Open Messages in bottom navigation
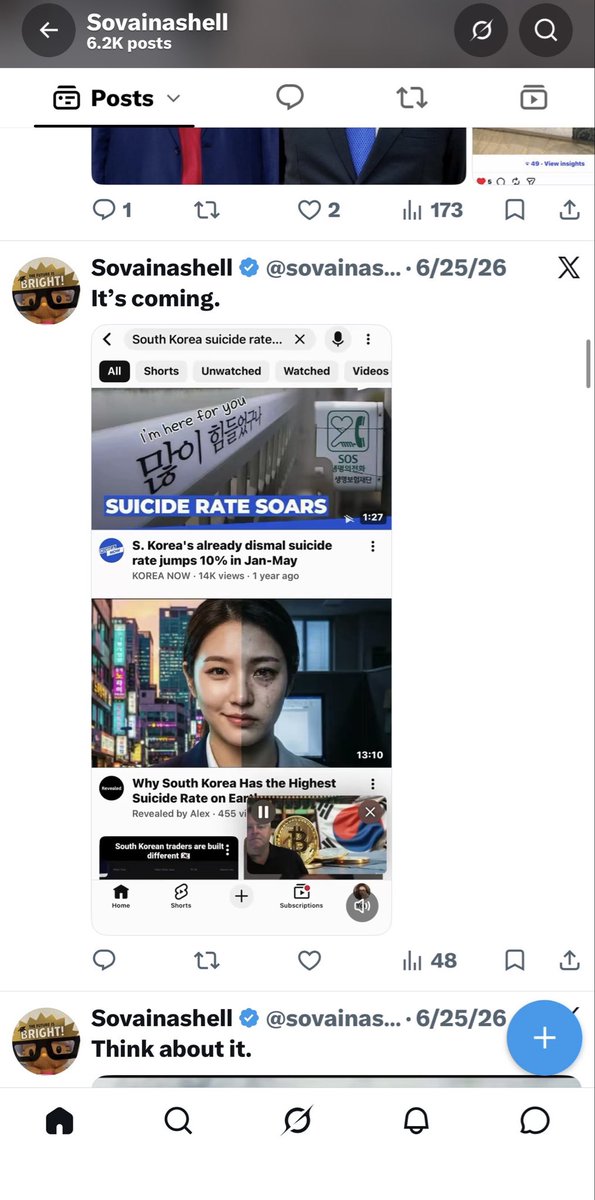This screenshot has height=1200, width=595. point(535,1121)
